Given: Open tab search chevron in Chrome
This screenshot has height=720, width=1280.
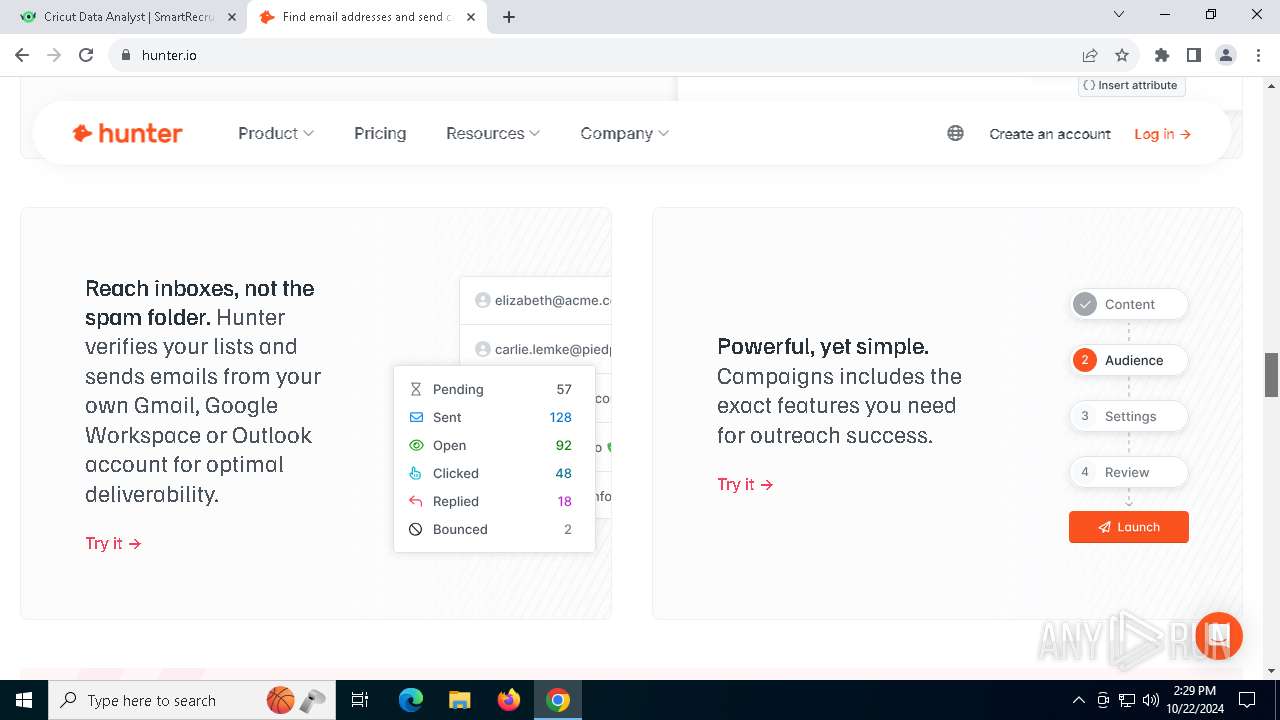Looking at the screenshot, I should (1119, 14).
